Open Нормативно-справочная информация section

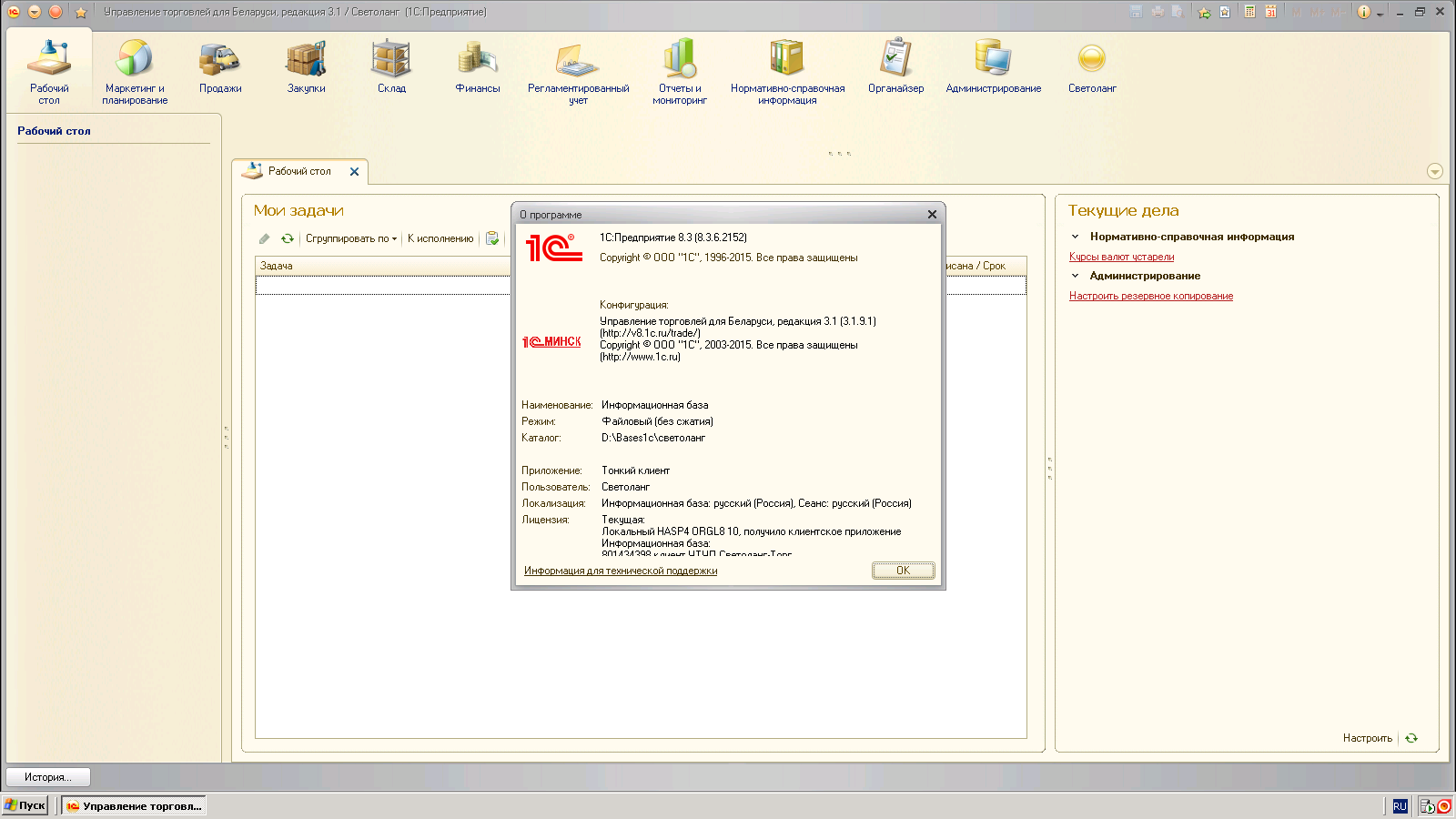(787, 72)
